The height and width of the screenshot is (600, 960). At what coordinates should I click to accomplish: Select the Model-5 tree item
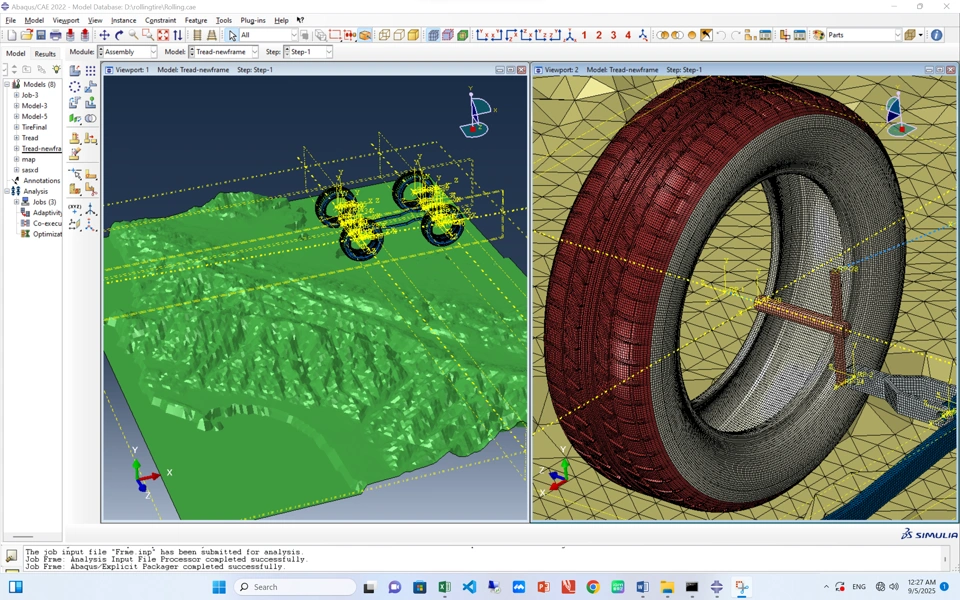click(34, 116)
